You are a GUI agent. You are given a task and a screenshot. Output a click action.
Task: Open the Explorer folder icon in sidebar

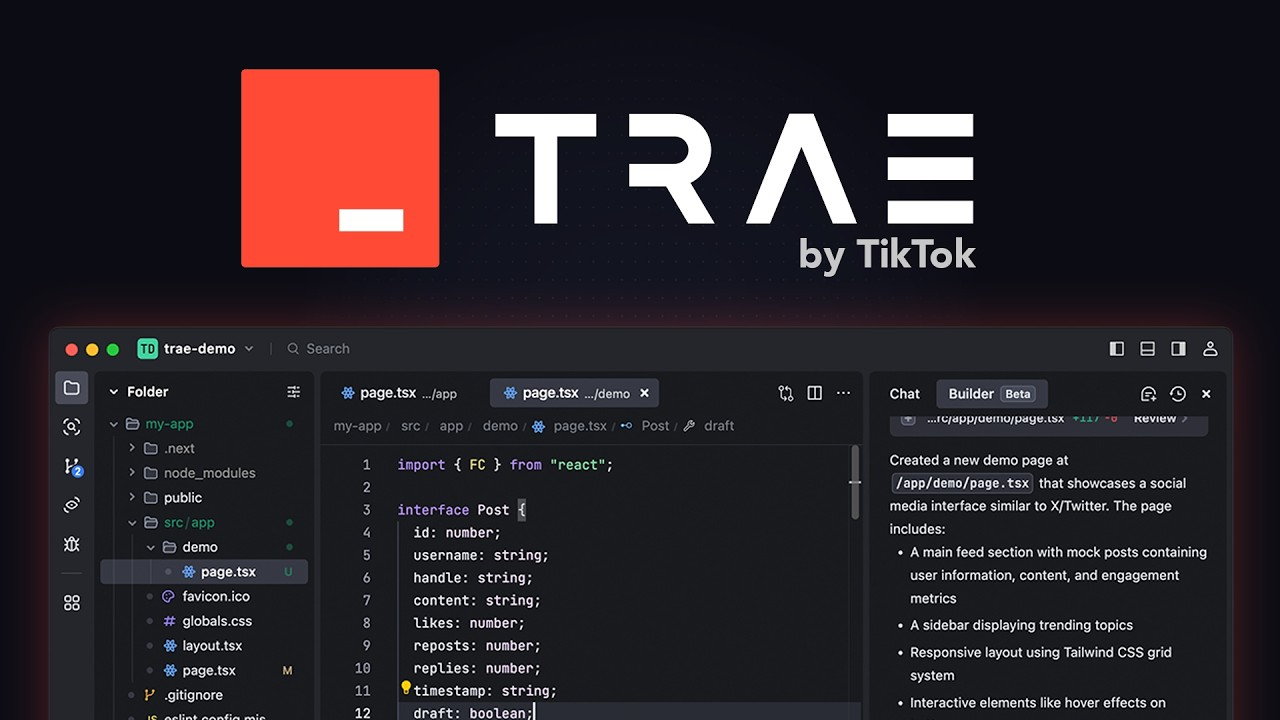(71, 388)
